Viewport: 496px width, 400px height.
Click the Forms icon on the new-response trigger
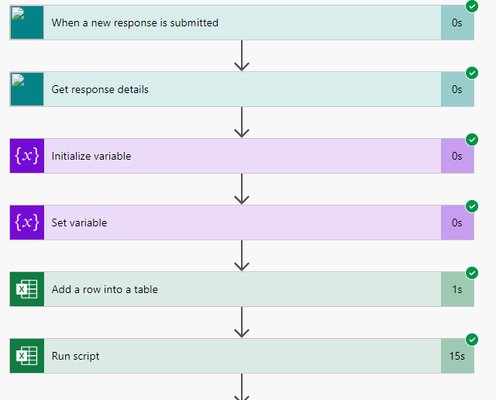(27, 22)
